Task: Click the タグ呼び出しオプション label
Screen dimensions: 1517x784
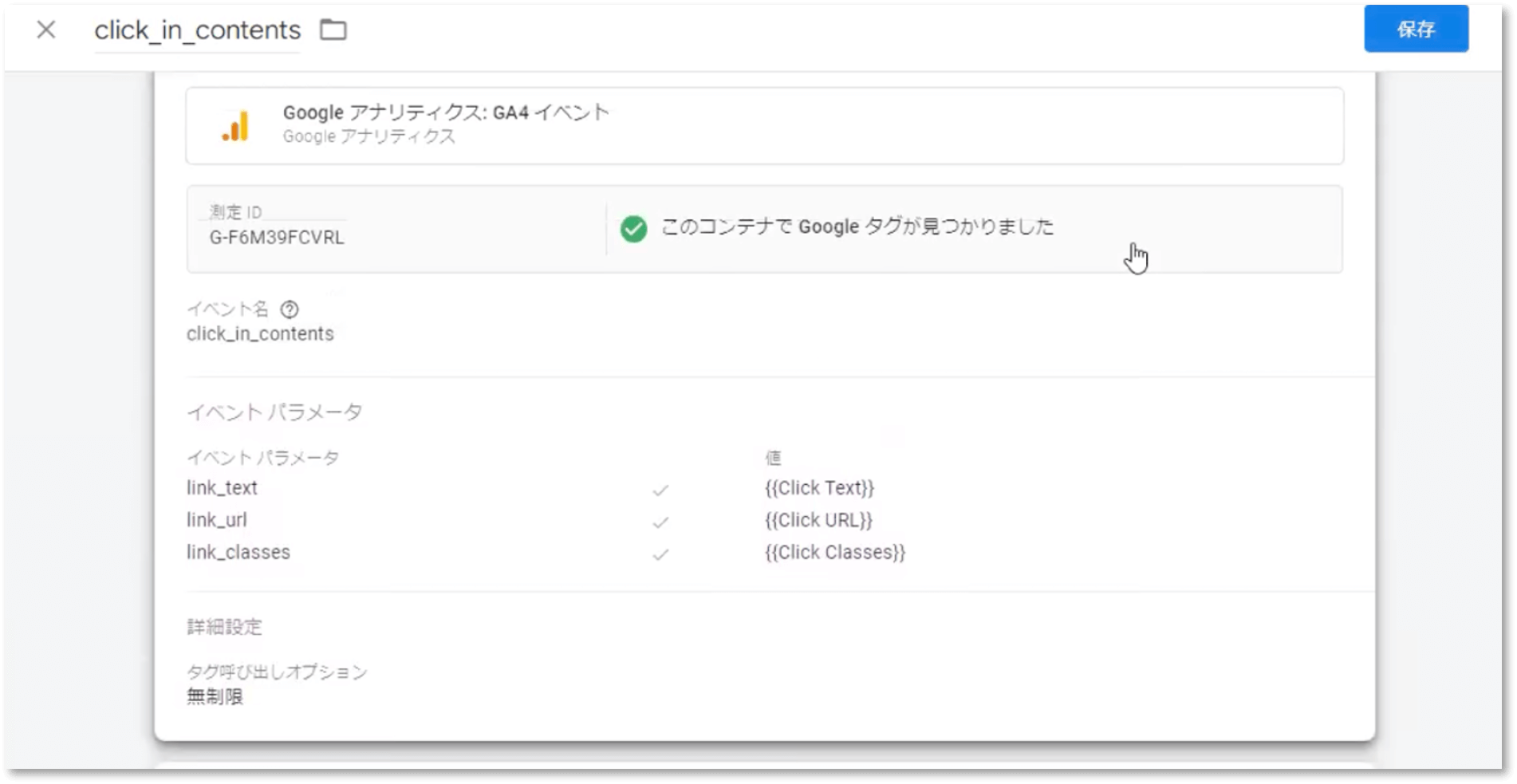Action: pyautogui.click(x=277, y=672)
